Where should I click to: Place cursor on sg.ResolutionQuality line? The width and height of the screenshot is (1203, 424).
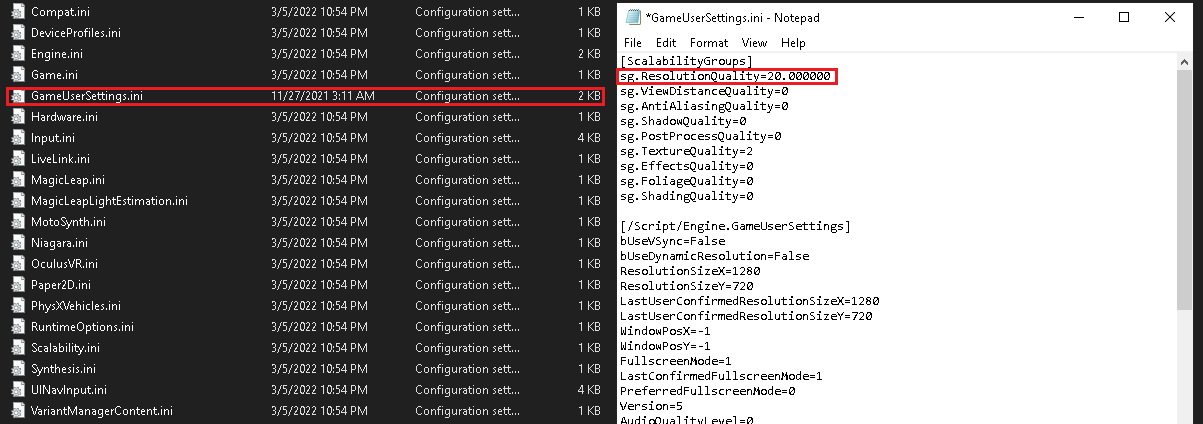tap(725, 77)
